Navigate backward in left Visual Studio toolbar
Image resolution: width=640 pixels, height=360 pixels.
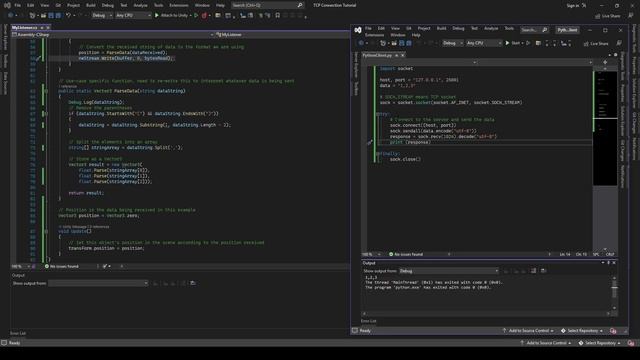[x=10, y=16]
